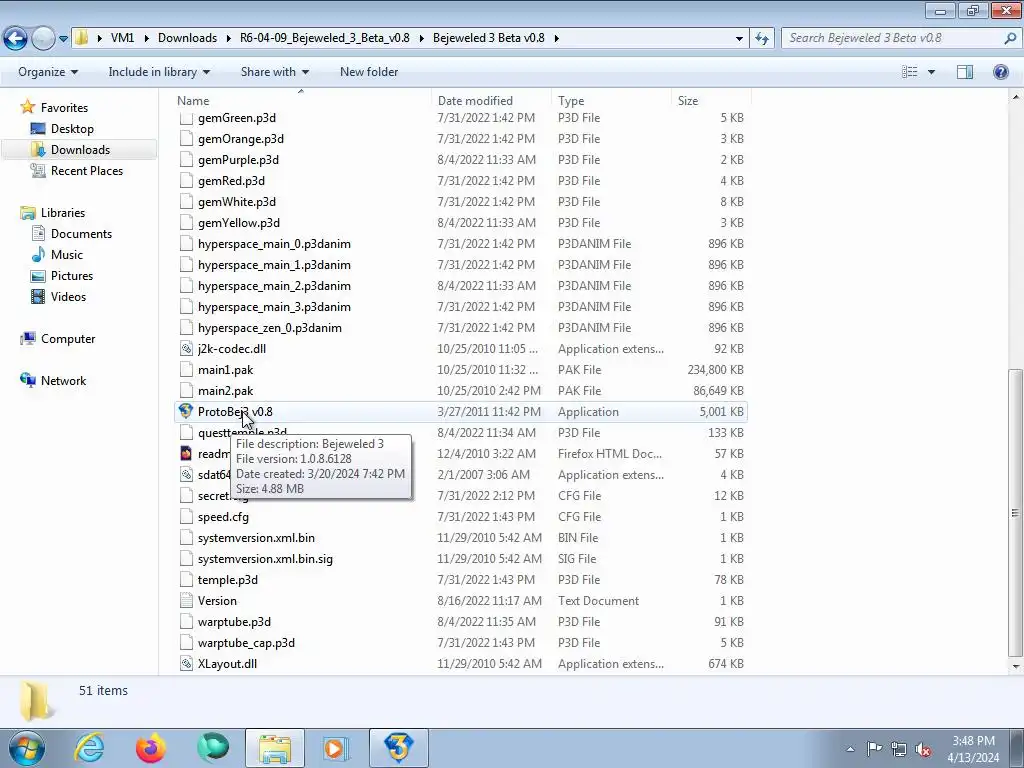Select Desktop in the navigation pane

pos(72,129)
